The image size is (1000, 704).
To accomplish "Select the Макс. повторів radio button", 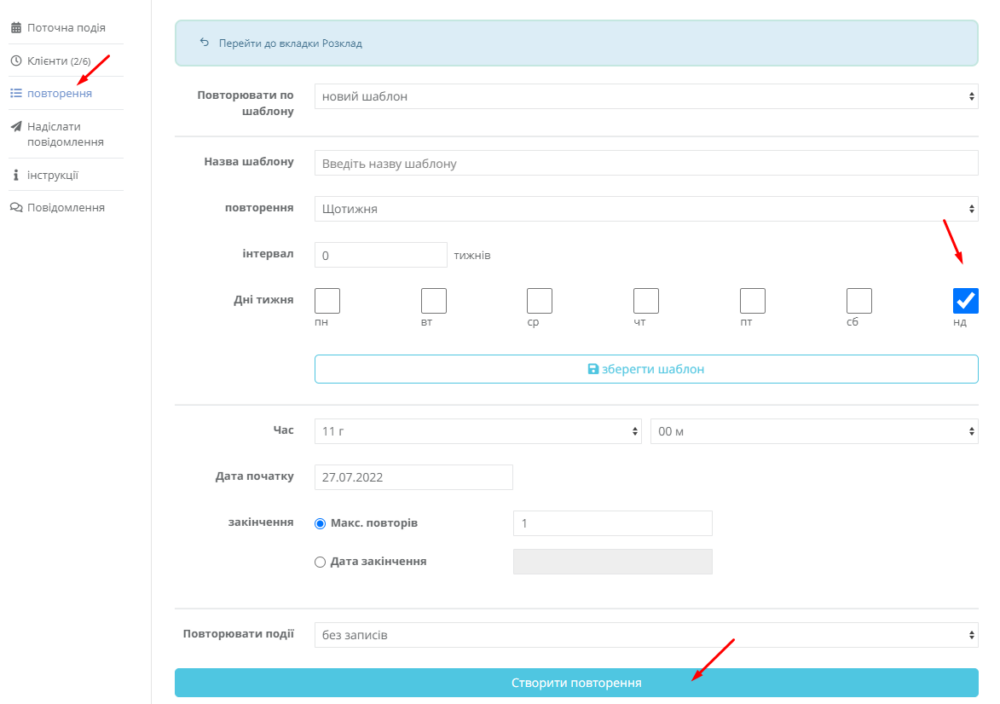I will (320, 524).
